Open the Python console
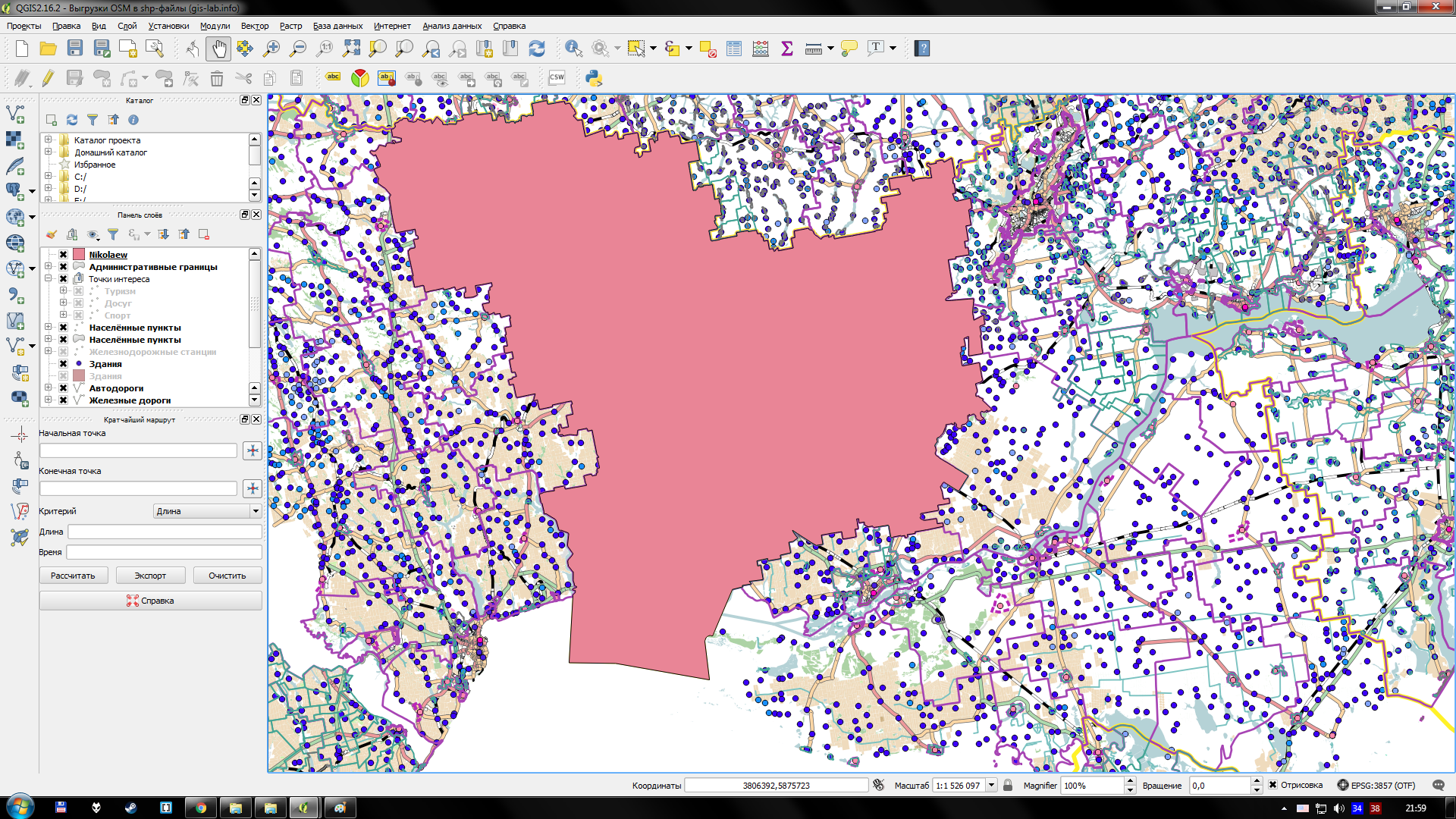The width and height of the screenshot is (1456, 819). (x=594, y=78)
